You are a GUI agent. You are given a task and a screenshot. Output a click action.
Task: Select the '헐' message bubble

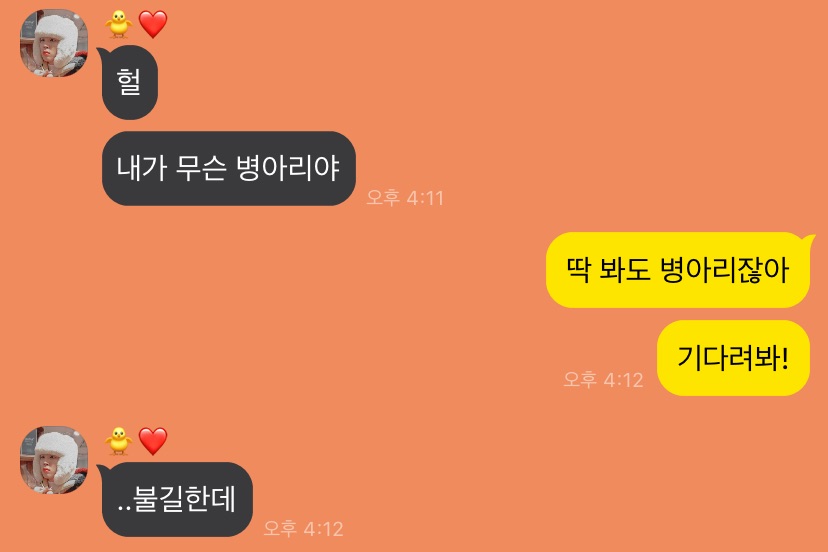[x=129, y=82]
